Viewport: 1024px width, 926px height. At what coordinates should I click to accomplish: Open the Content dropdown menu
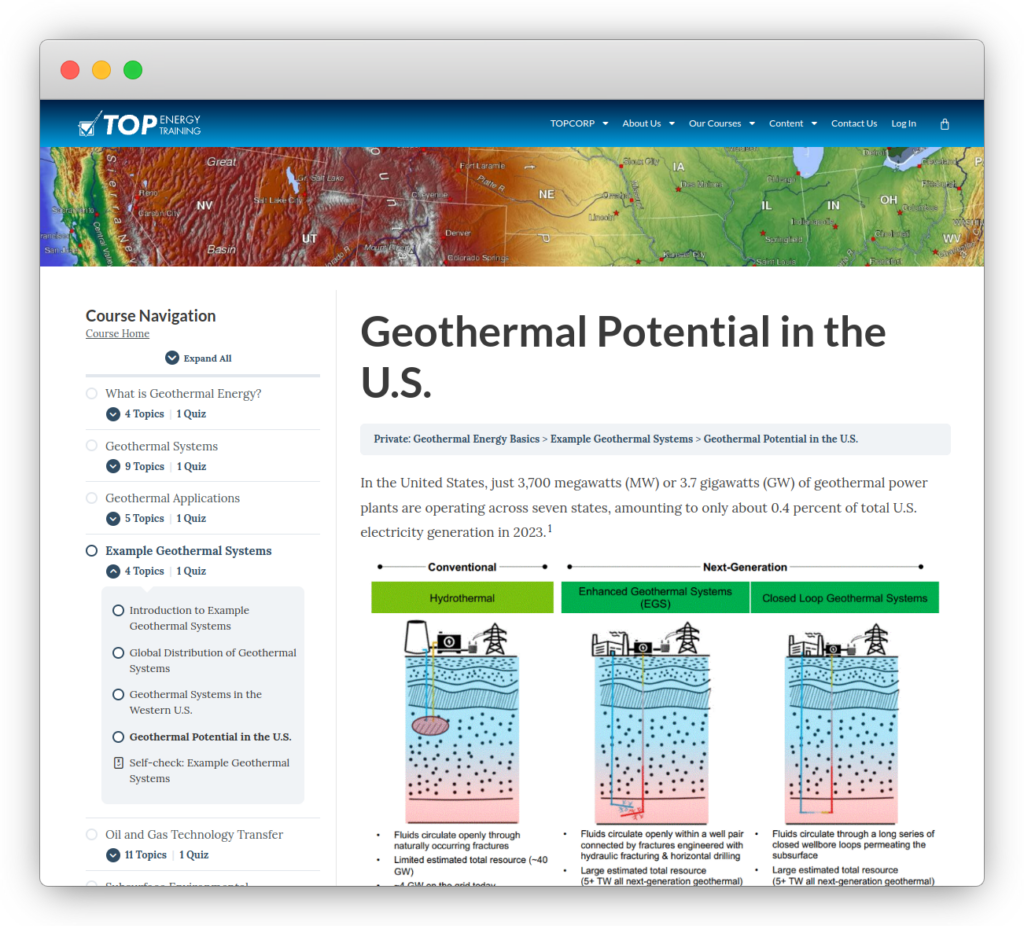(x=793, y=123)
